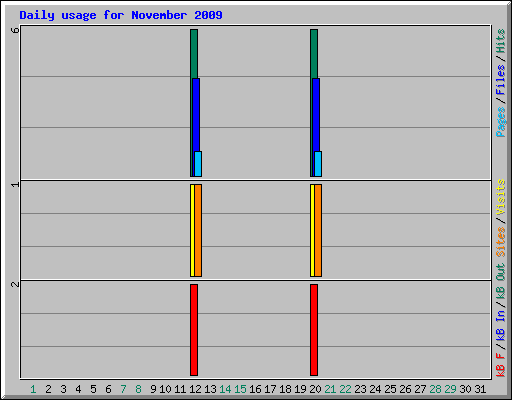This screenshot has width=512, height=400.
Task: Click day label '16' on the x-axis
Action: point(255,389)
